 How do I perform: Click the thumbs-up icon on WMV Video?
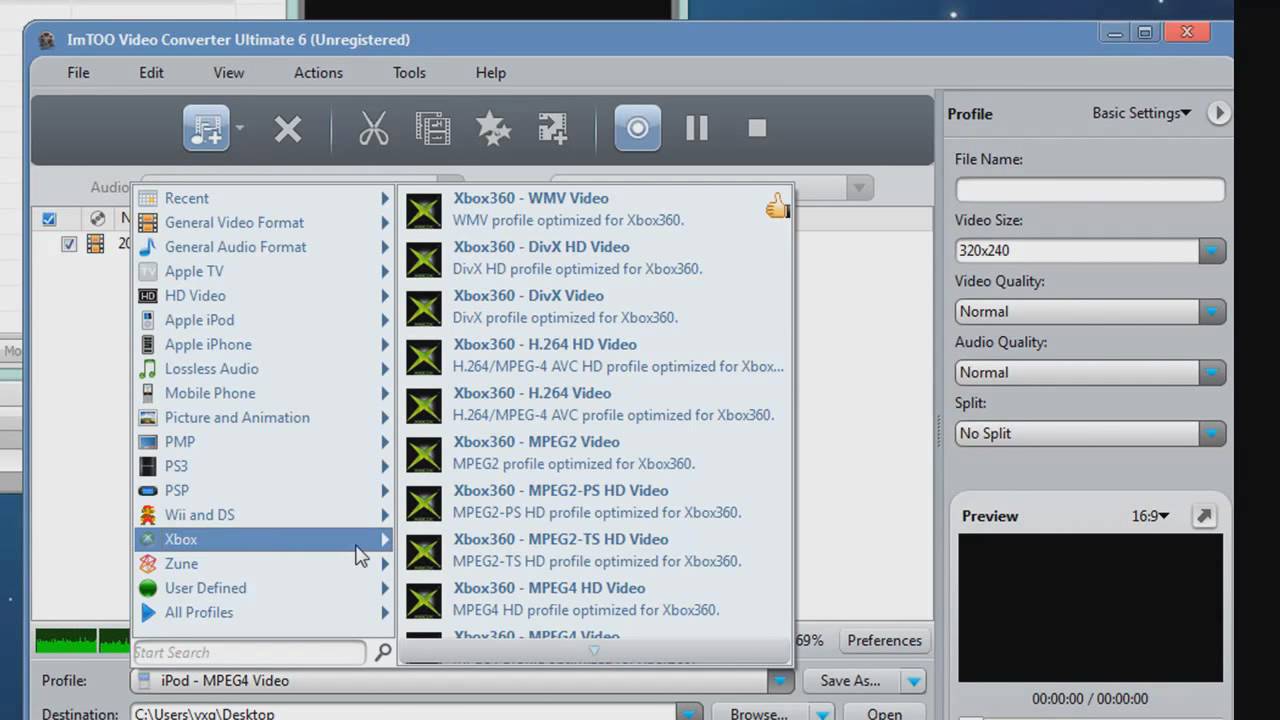[x=777, y=207]
